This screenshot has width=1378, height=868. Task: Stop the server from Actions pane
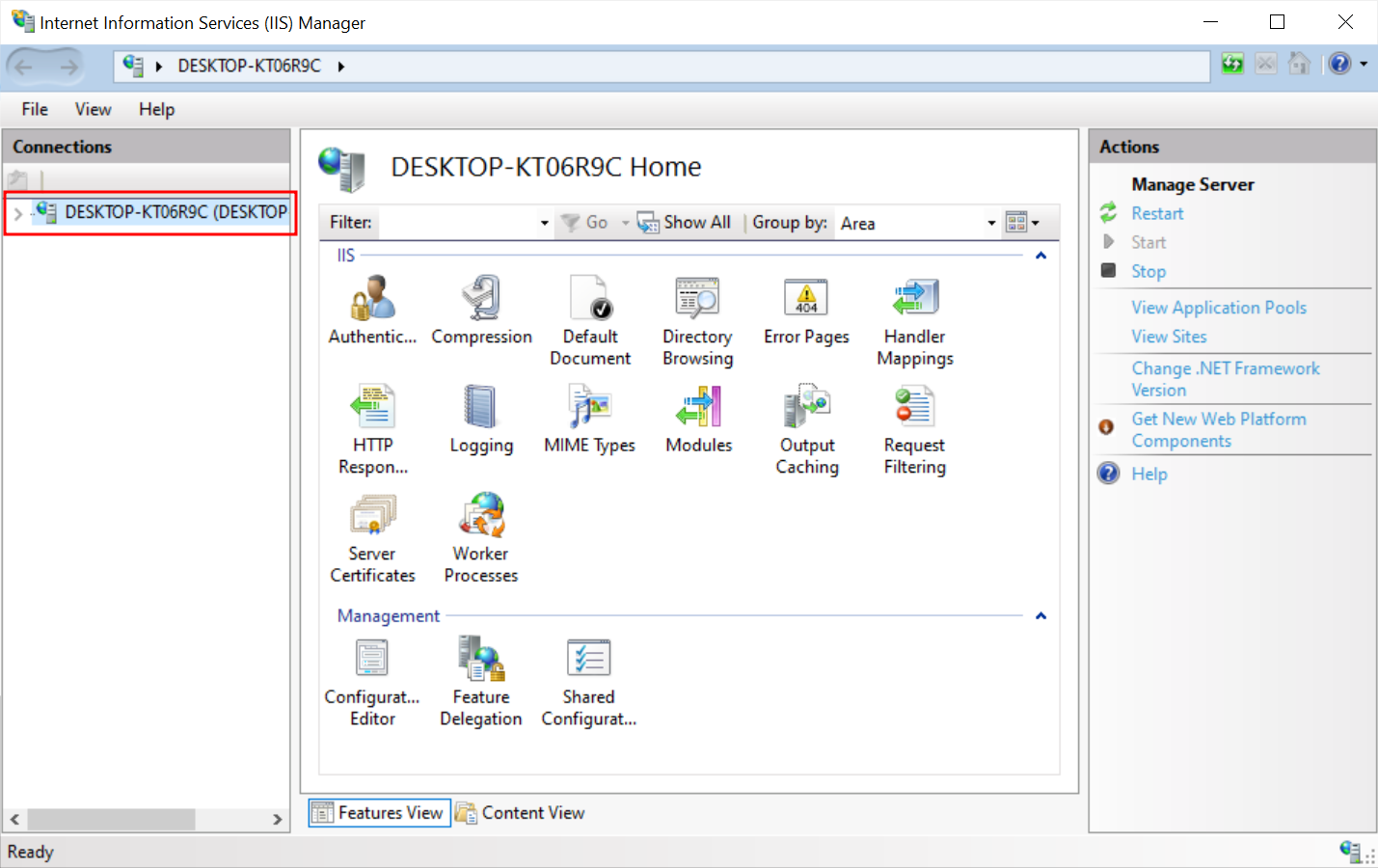pos(1148,271)
